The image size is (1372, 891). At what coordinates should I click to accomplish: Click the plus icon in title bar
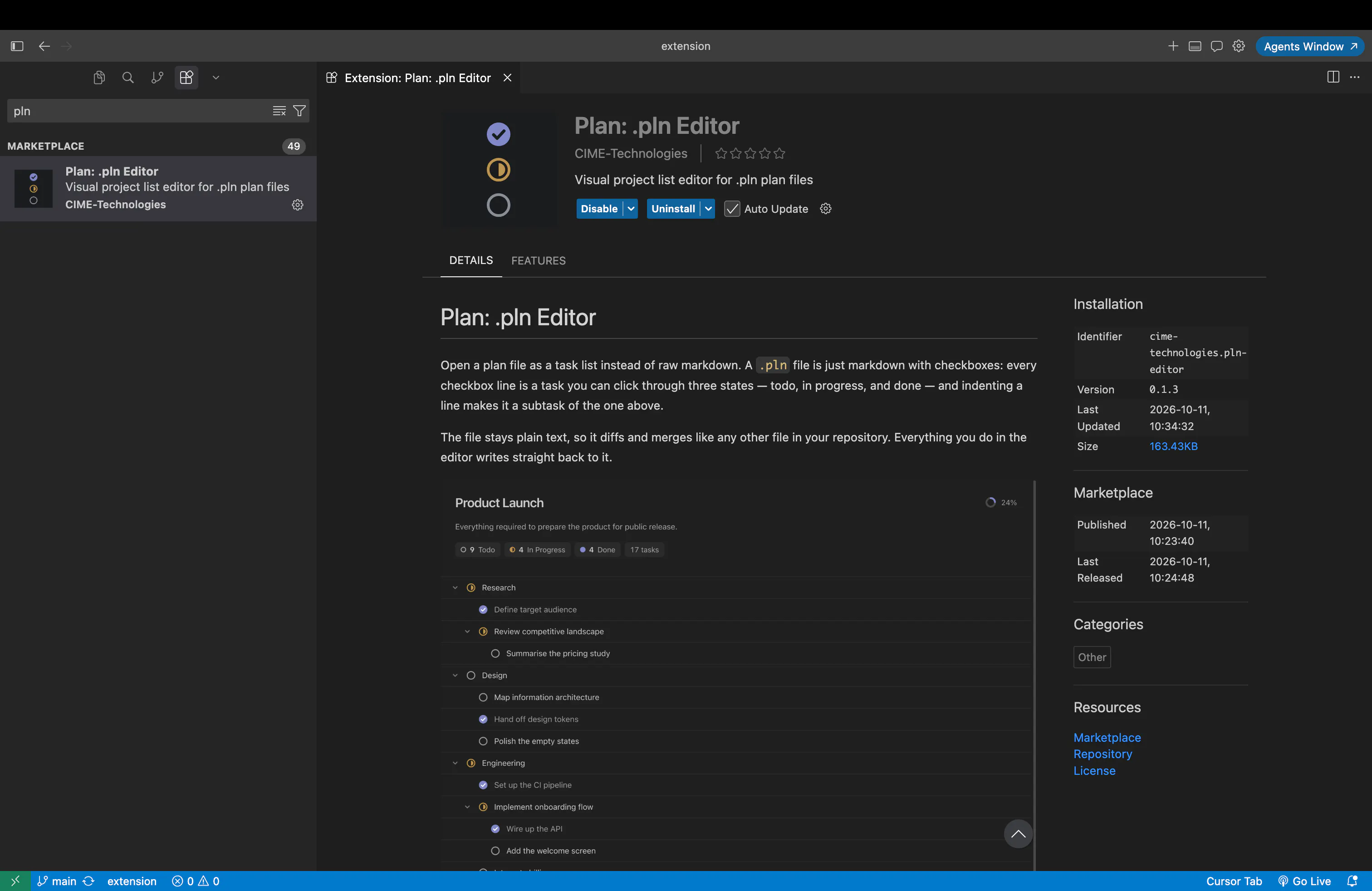coord(1173,46)
